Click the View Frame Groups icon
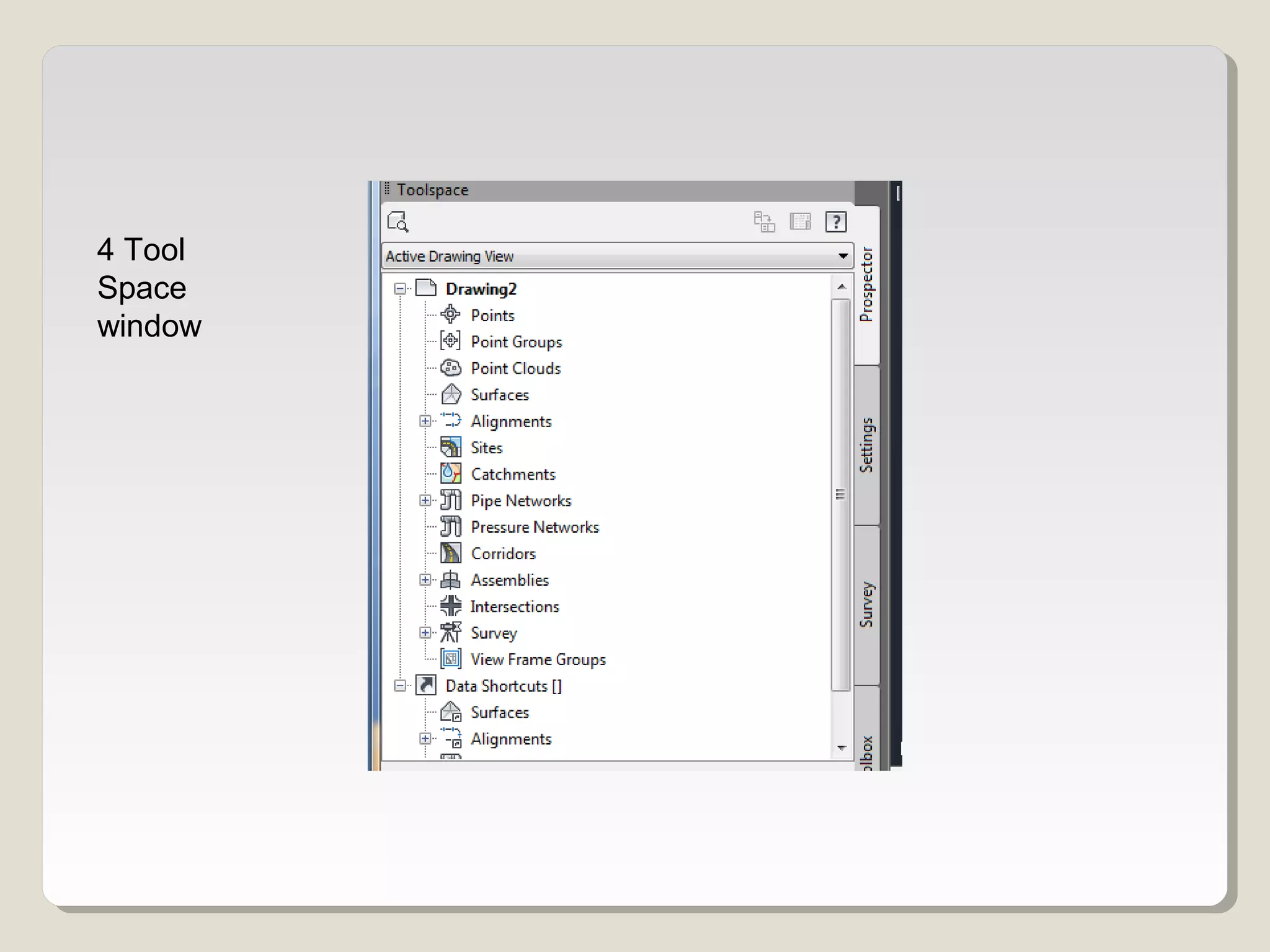This screenshot has height=952, width=1270. point(451,658)
